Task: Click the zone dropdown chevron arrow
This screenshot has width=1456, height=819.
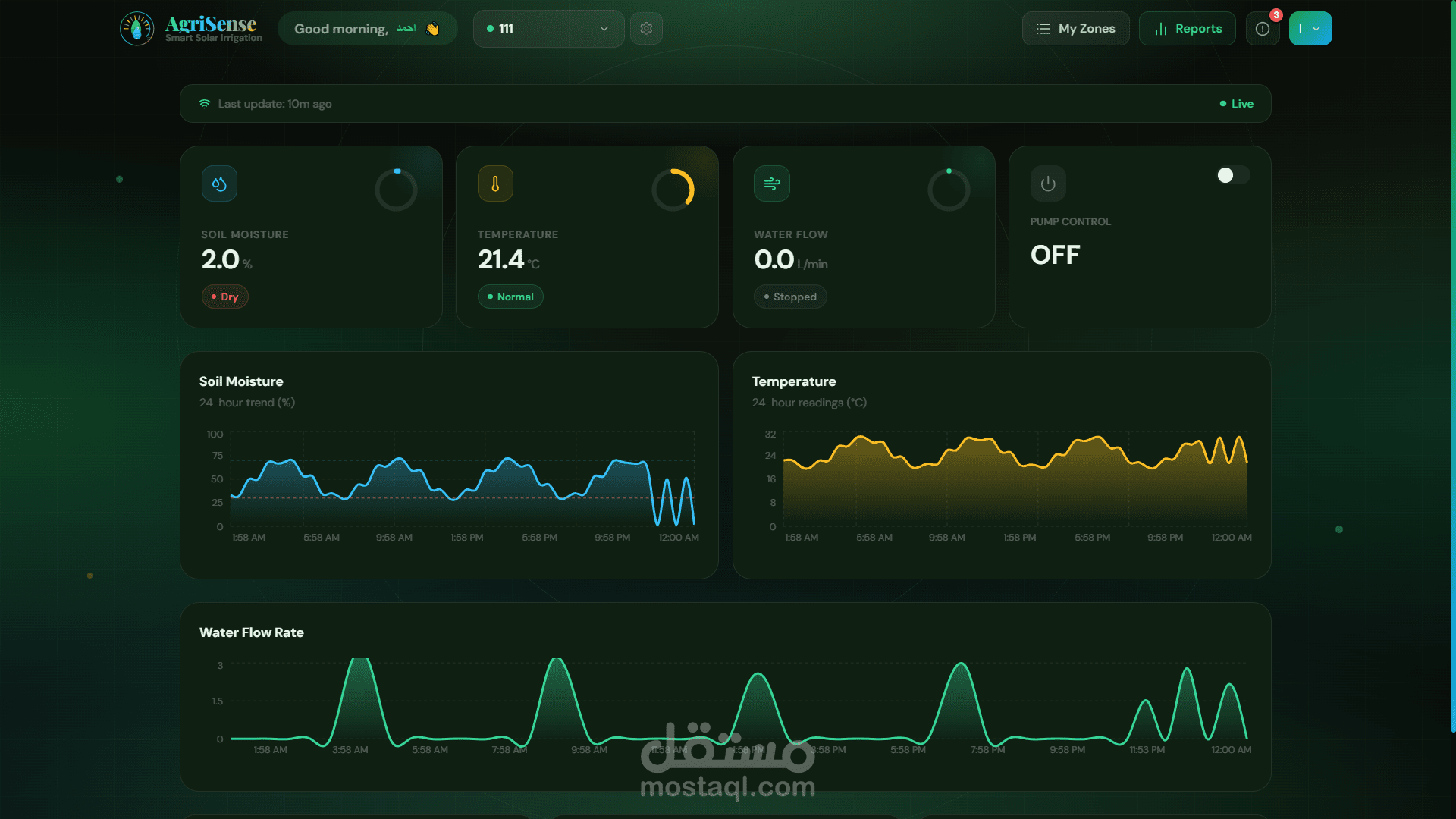Action: (x=604, y=29)
